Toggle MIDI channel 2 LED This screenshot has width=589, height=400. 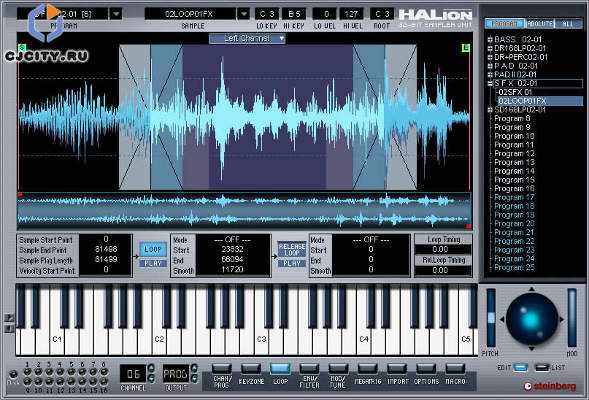38,372
